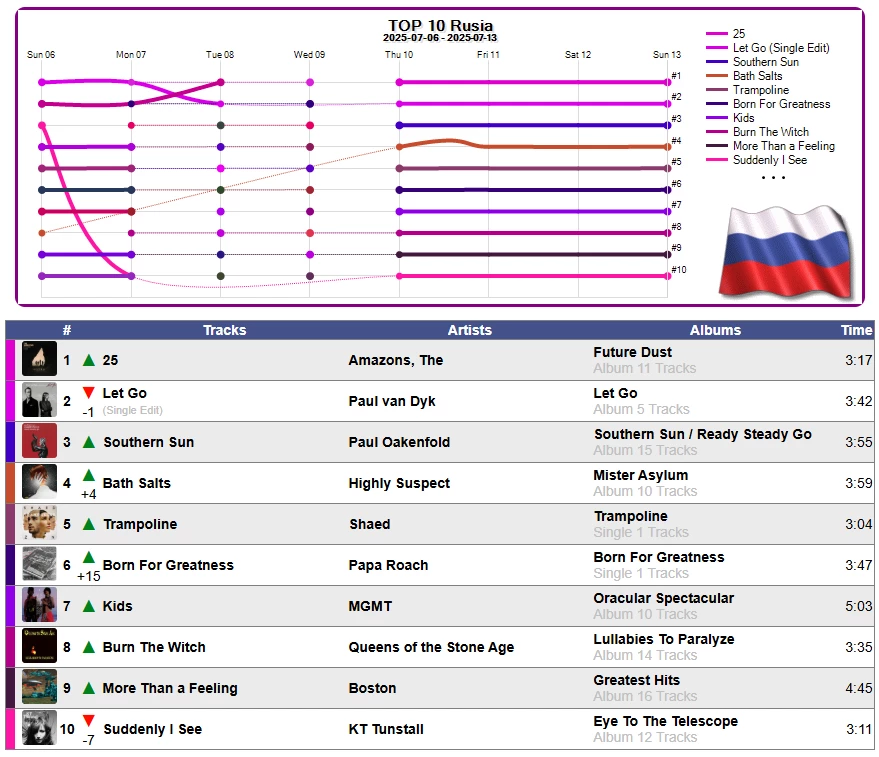Open the Trampoline cover thumbnail
The width and height of the screenshot is (879, 757).
(x=39, y=523)
